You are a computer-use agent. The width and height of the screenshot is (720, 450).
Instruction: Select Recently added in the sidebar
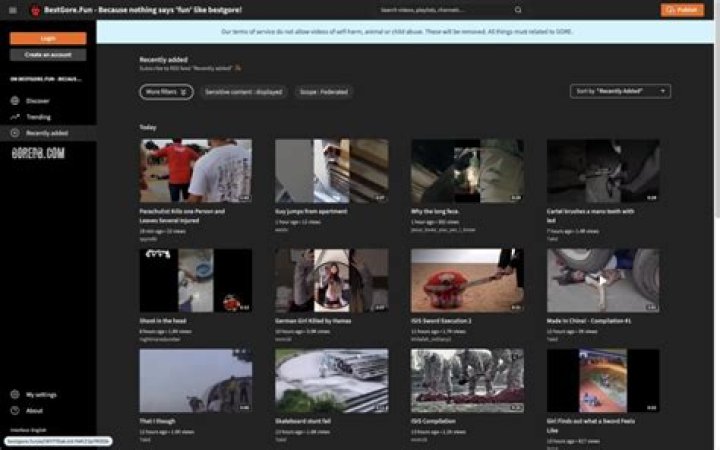click(47, 133)
